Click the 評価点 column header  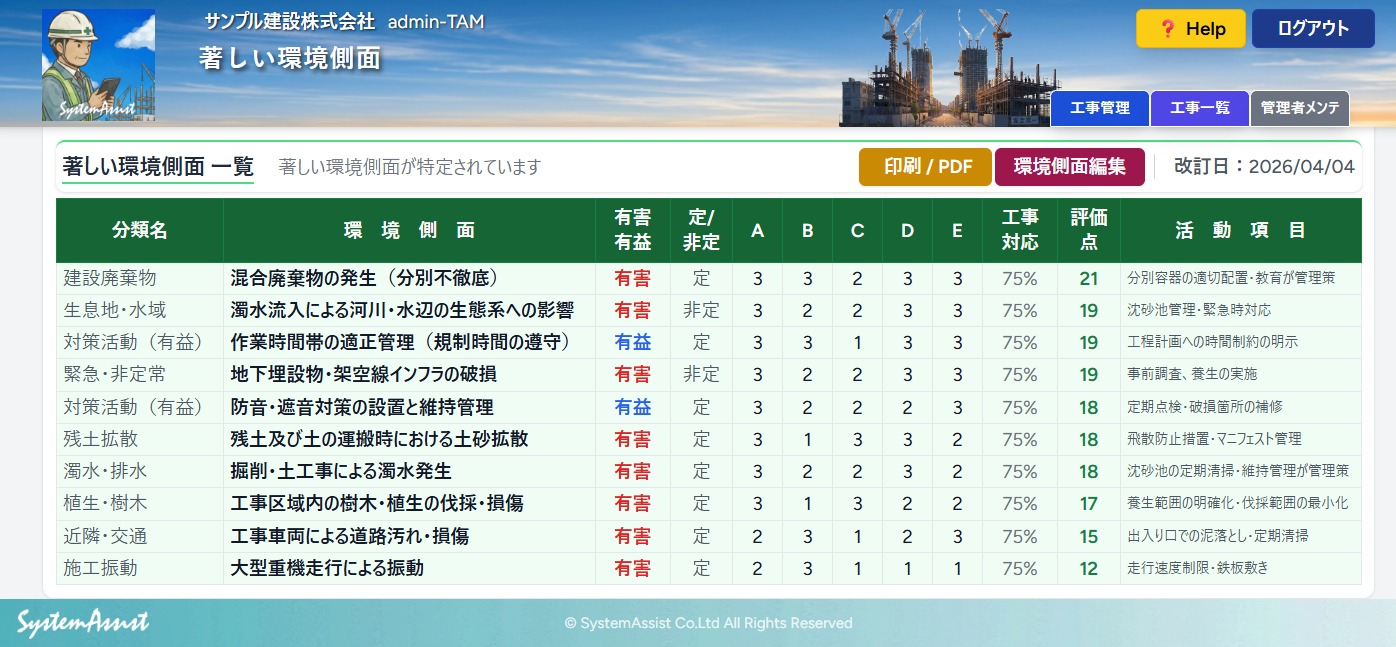1088,230
